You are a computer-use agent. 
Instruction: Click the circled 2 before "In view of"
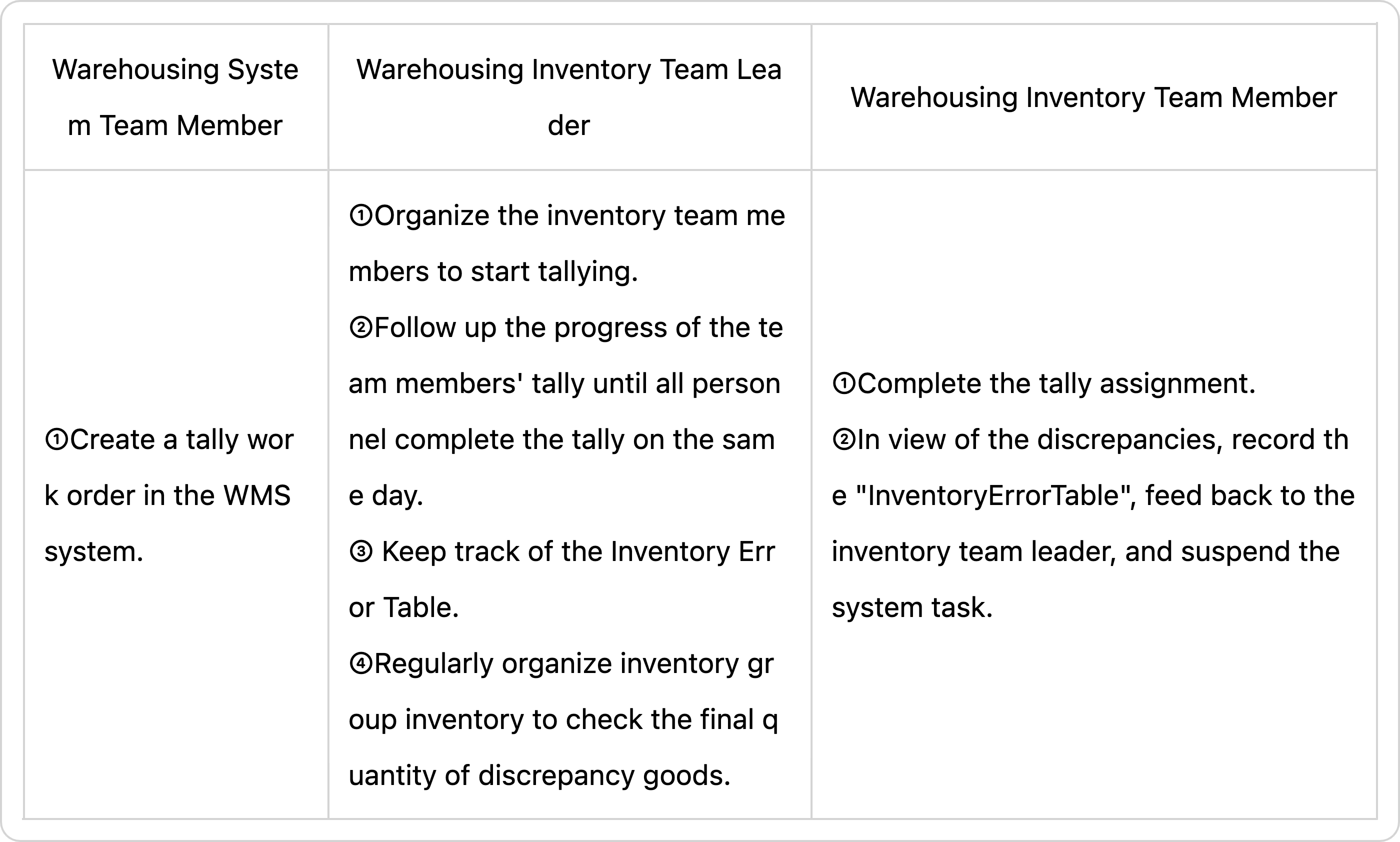coord(843,439)
